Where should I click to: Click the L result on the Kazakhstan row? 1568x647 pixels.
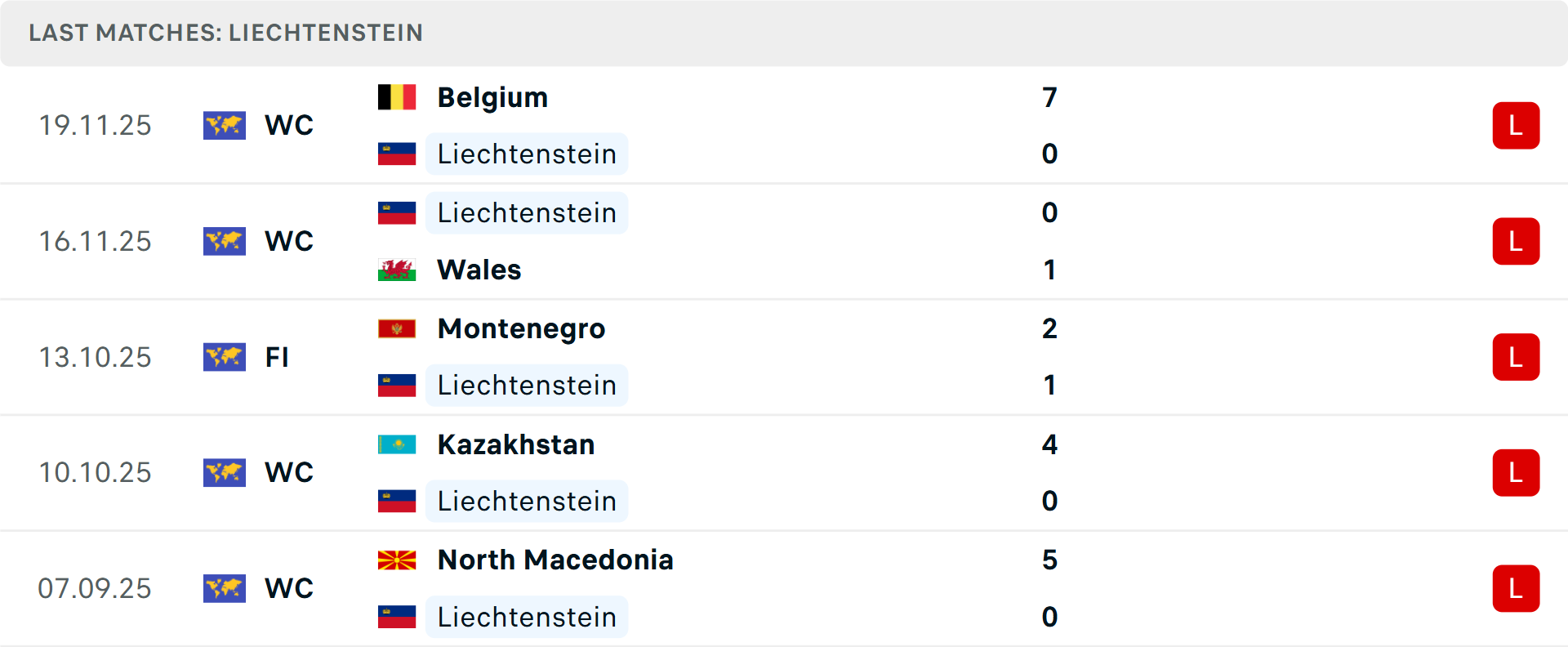click(x=1517, y=473)
